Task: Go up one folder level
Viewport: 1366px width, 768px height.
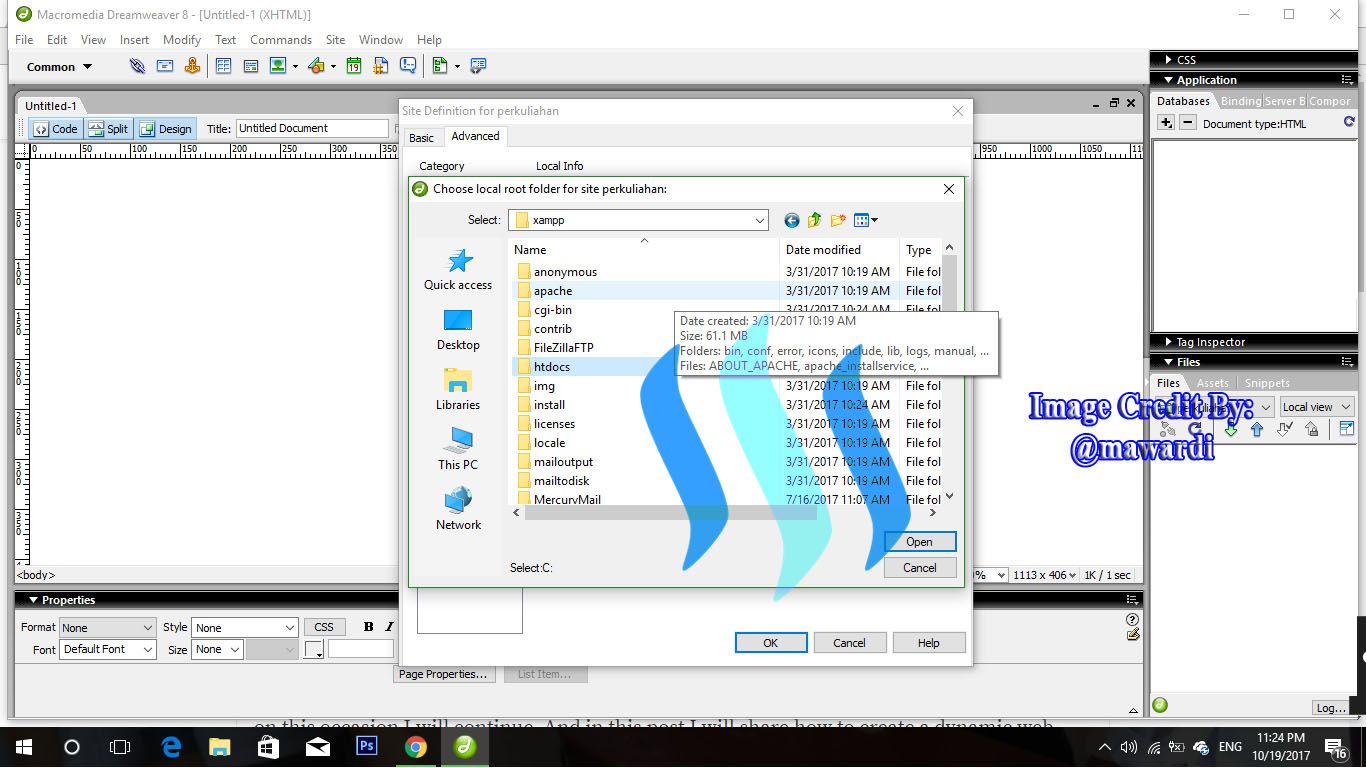Action: 814,220
